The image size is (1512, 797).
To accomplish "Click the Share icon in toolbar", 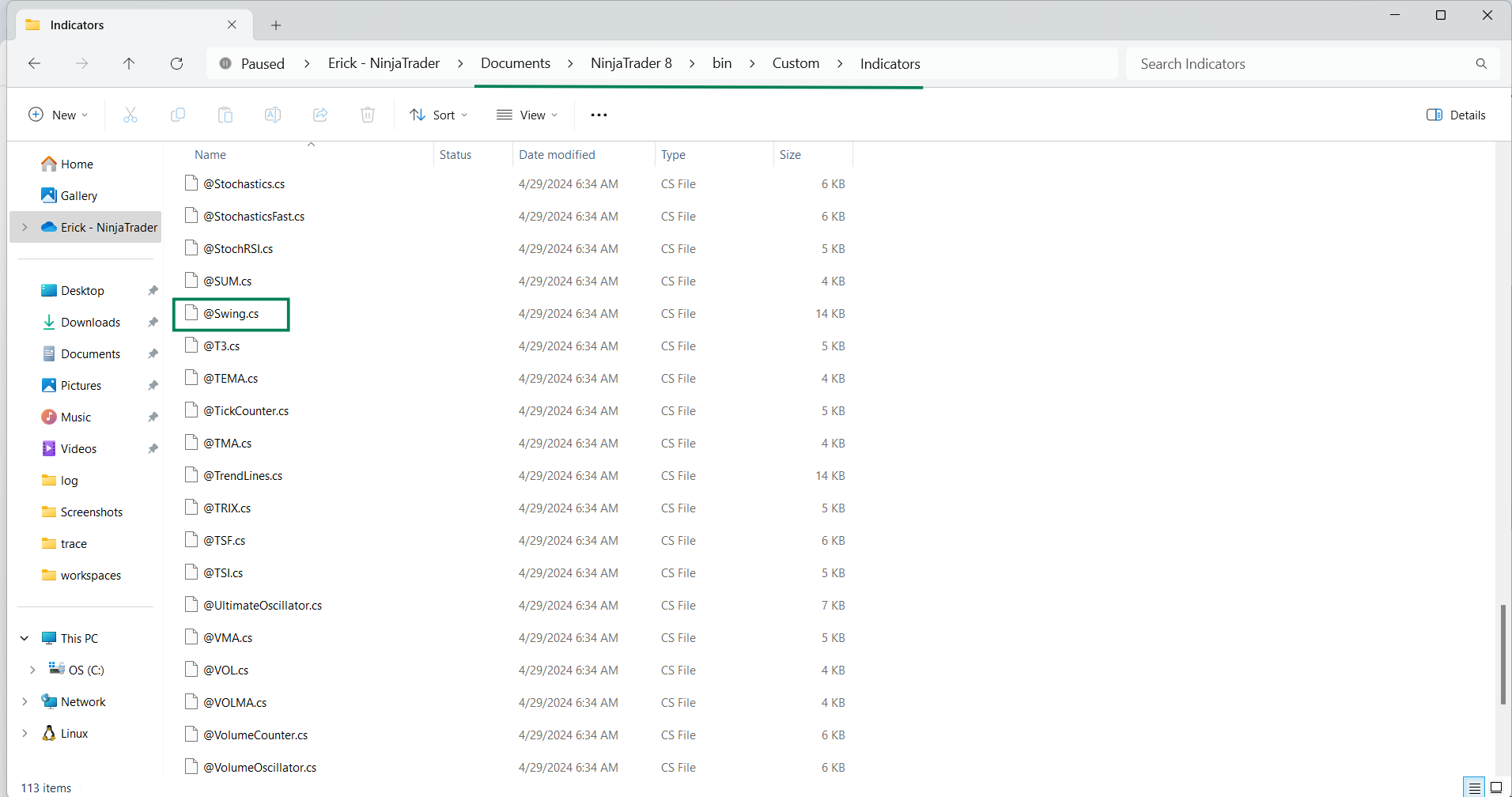I will (x=320, y=115).
